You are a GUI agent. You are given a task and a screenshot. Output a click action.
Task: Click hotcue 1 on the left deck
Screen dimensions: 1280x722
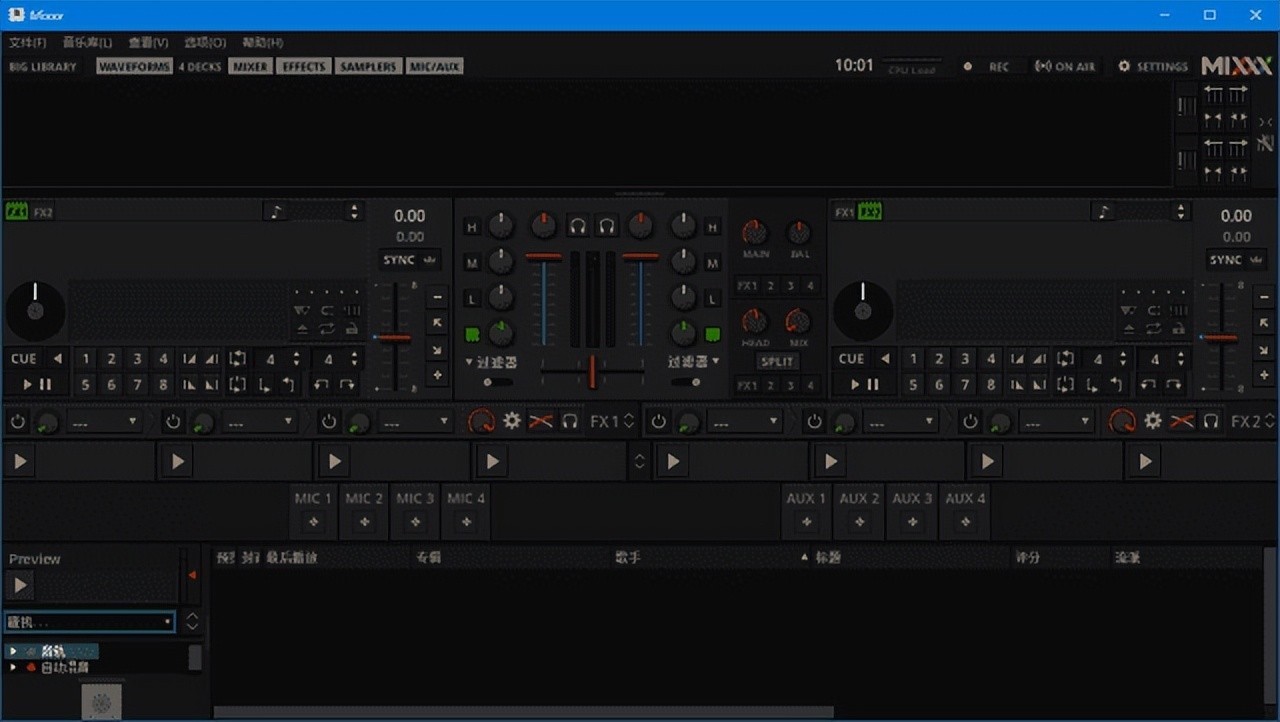point(86,358)
